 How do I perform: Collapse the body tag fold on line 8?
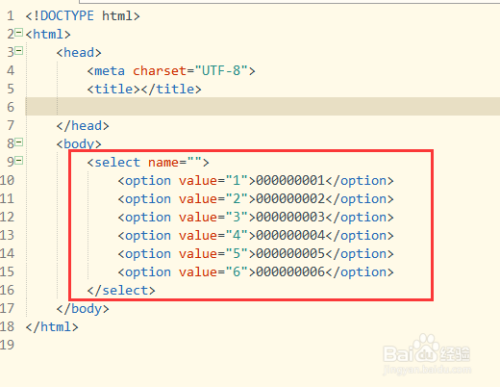point(19,142)
